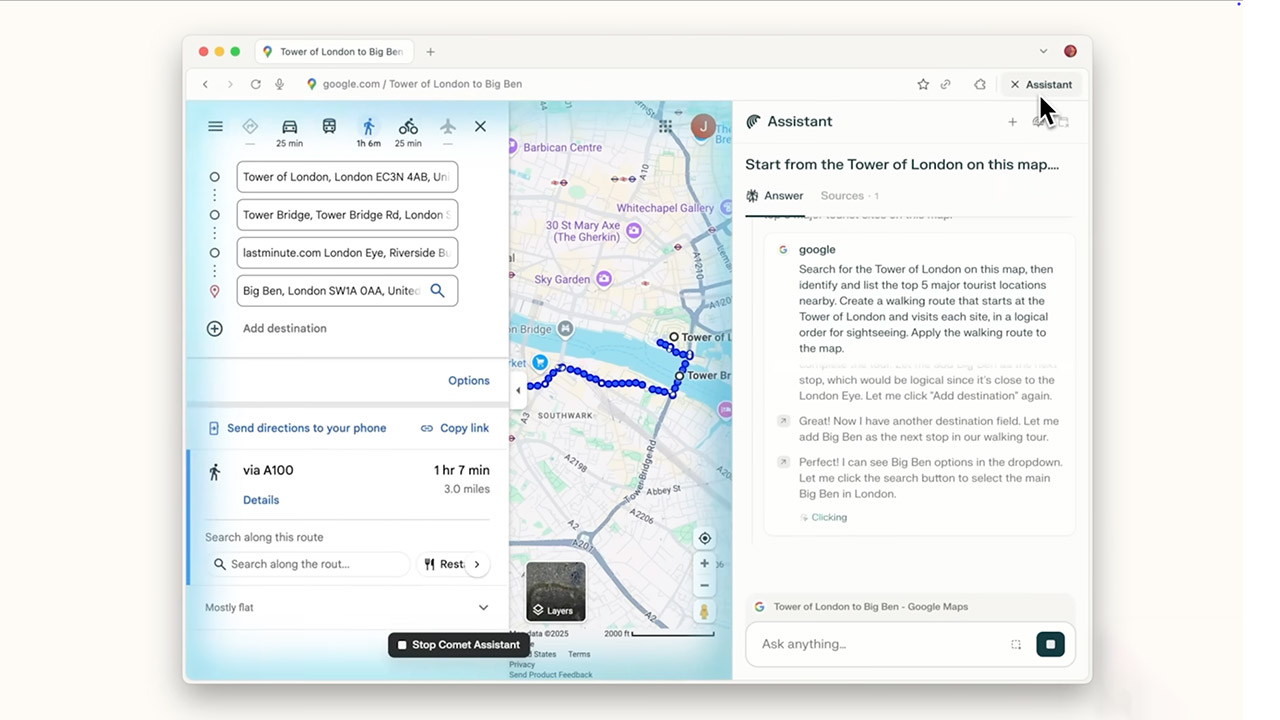
Task: Click Tower of London starting point field
Action: (x=347, y=177)
